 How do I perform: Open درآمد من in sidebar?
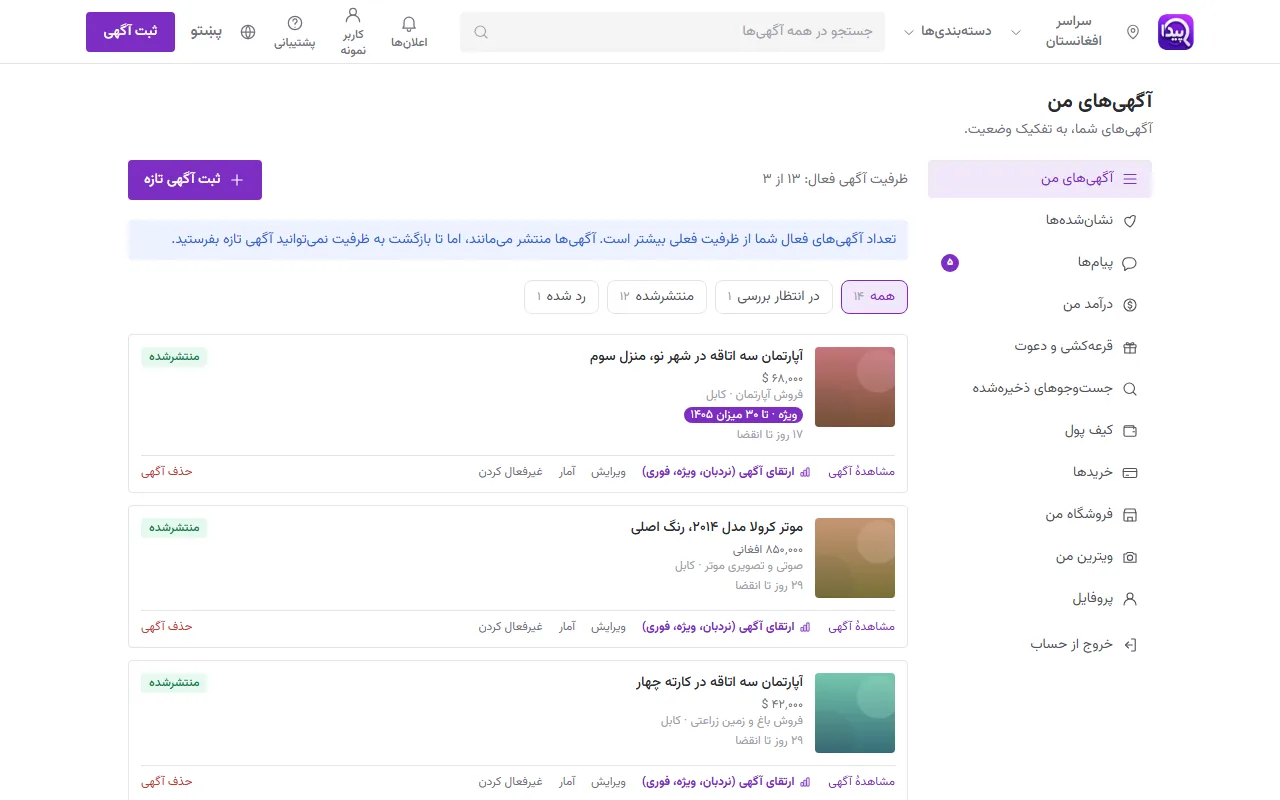click(x=1040, y=304)
